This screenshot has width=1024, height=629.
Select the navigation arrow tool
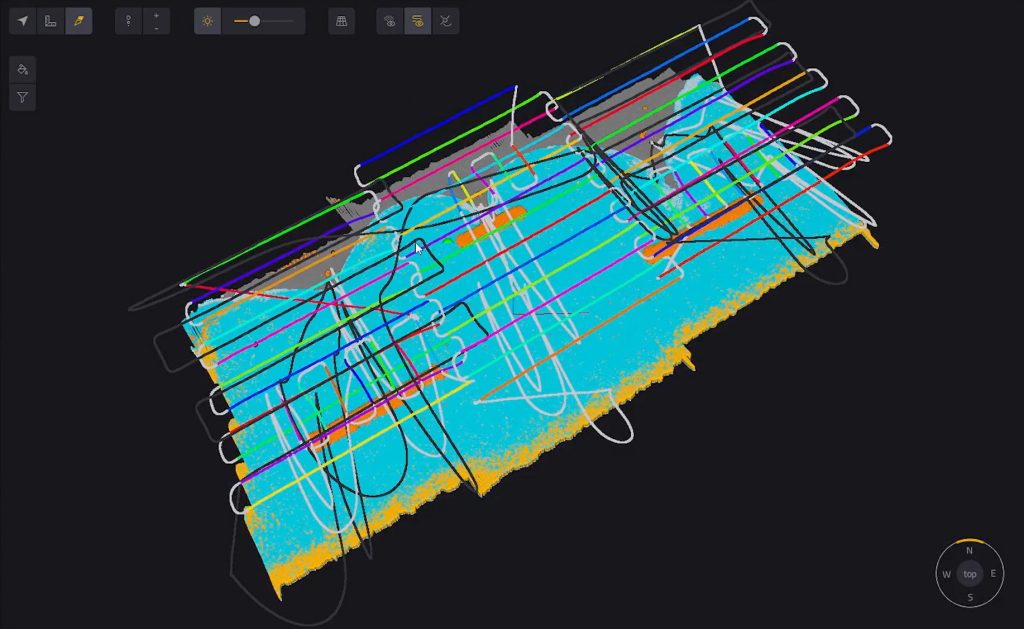[22, 20]
